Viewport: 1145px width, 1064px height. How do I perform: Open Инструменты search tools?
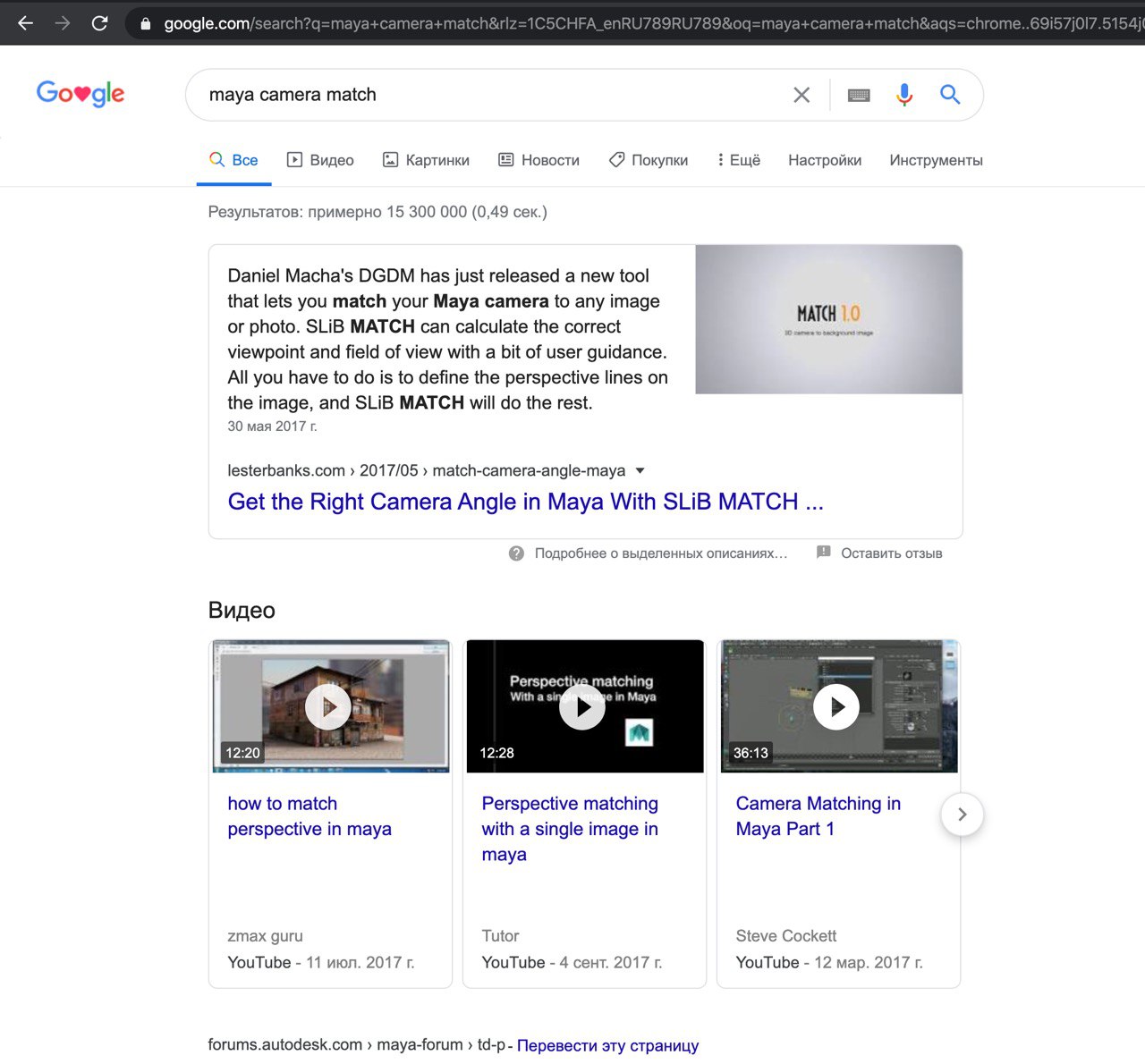point(936,160)
